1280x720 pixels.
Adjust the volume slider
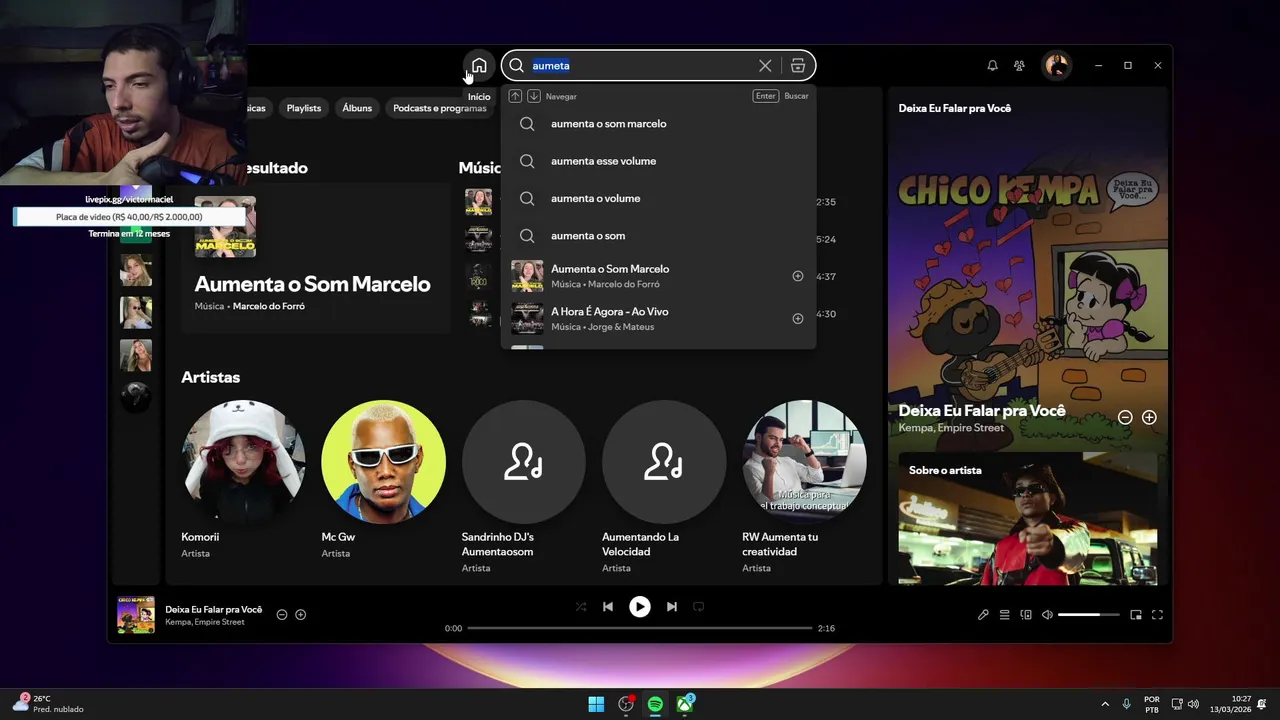(x=1089, y=615)
